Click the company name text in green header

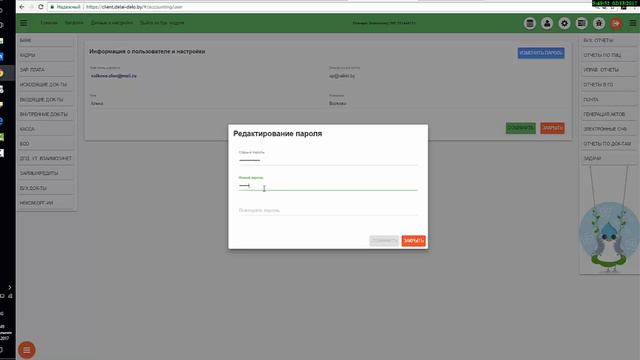pyautogui.click(x=384, y=23)
